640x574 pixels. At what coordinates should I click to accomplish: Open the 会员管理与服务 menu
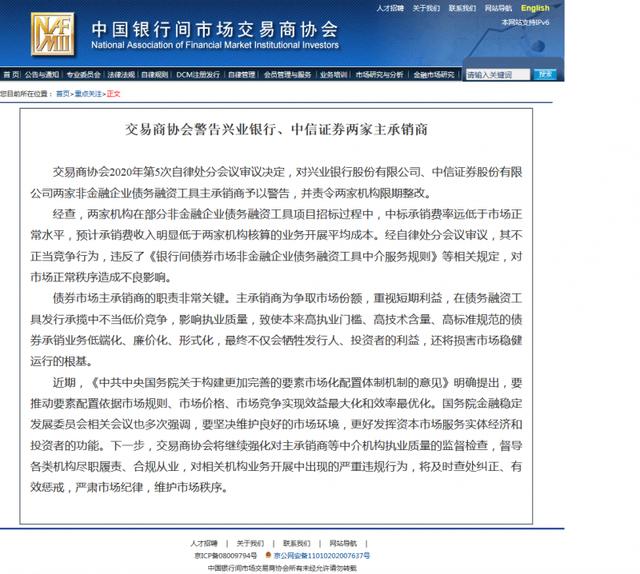coord(287,74)
